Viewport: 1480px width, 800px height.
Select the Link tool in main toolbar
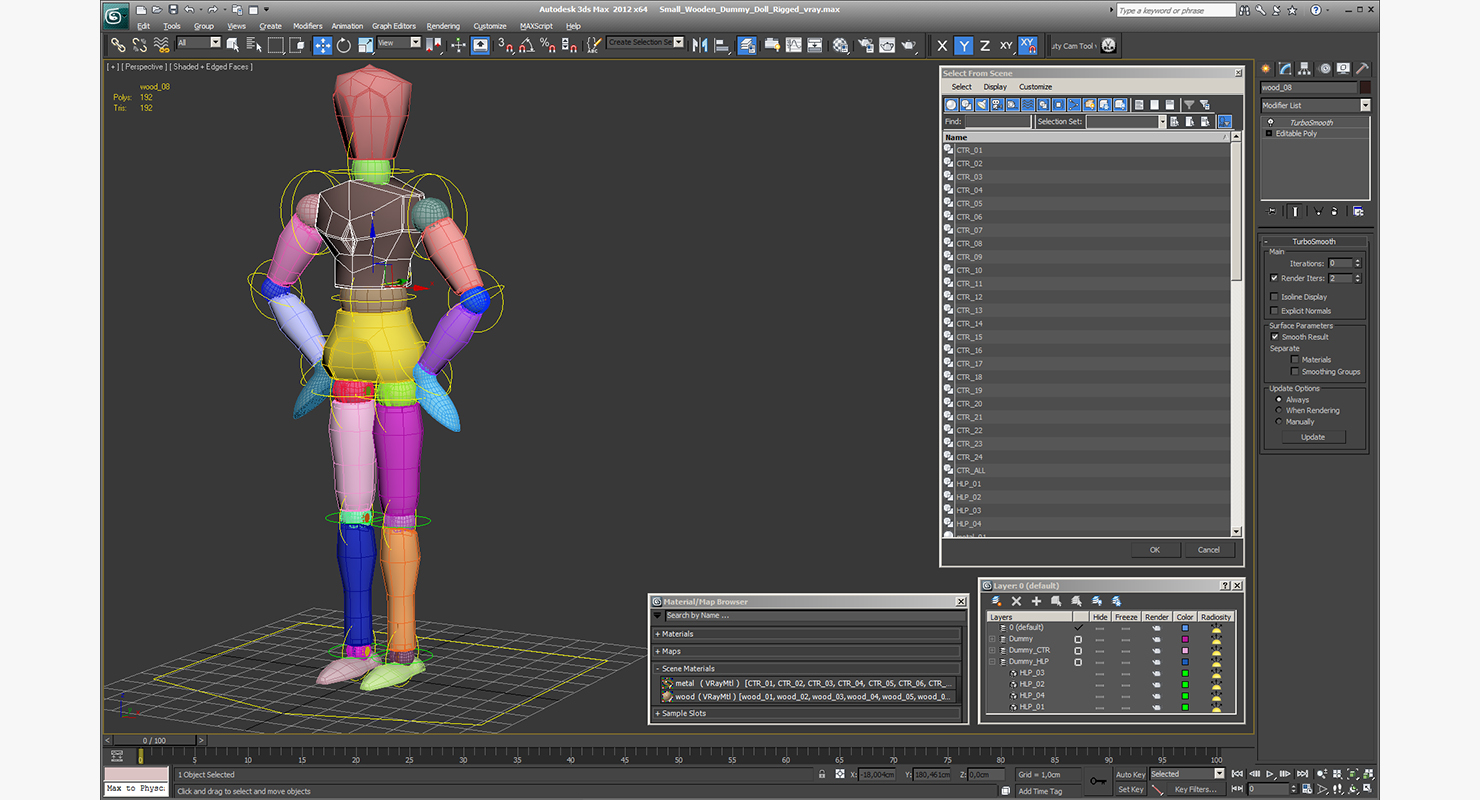118,45
